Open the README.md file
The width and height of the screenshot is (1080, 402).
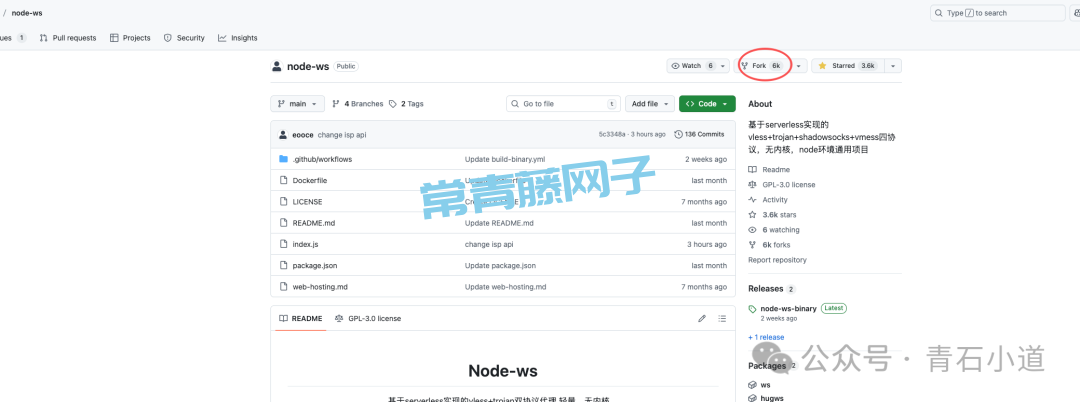pyautogui.click(x=313, y=223)
